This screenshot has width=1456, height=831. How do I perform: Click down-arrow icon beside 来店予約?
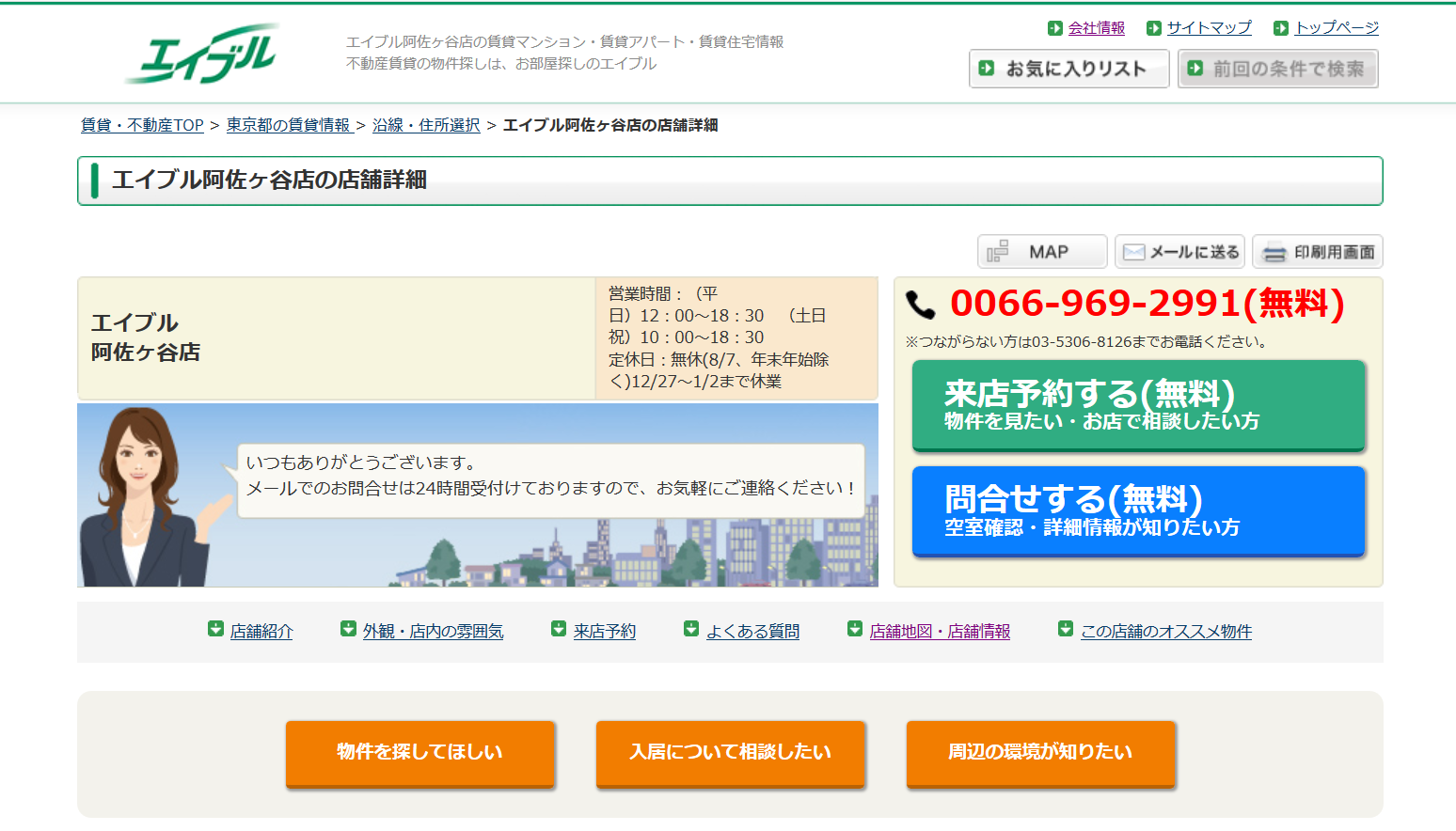point(559,629)
